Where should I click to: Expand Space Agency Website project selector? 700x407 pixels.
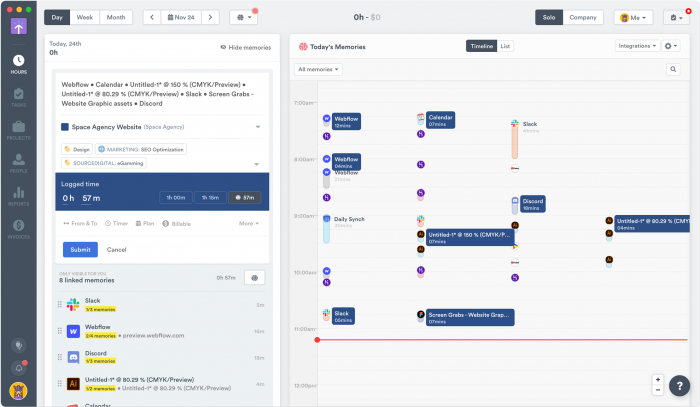pos(258,127)
